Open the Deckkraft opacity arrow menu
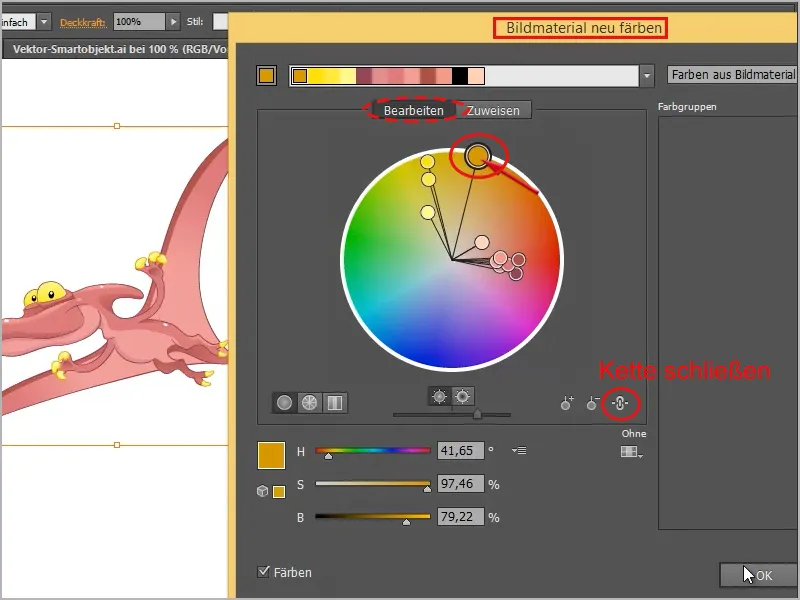This screenshot has width=800, height=600. pos(173,22)
